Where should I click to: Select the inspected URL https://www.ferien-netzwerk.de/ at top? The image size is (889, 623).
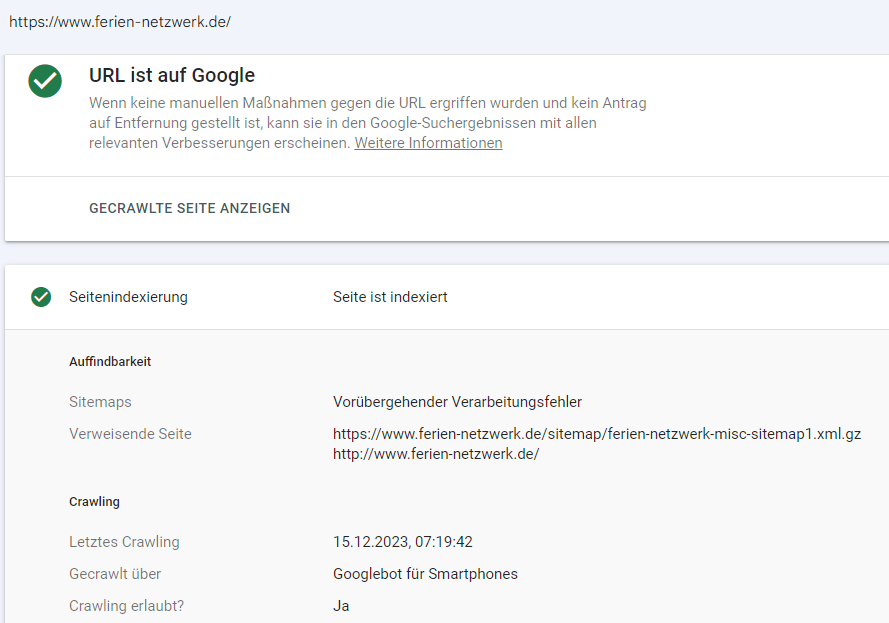click(120, 22)
